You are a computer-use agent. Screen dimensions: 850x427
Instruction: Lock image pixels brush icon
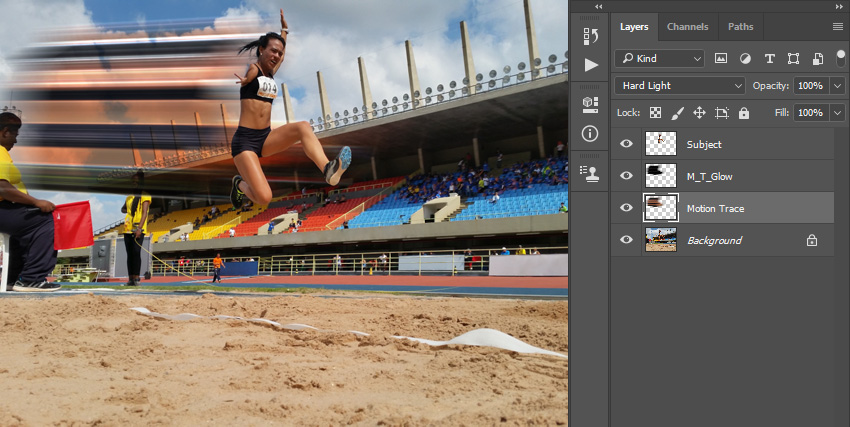pos(678,113)
